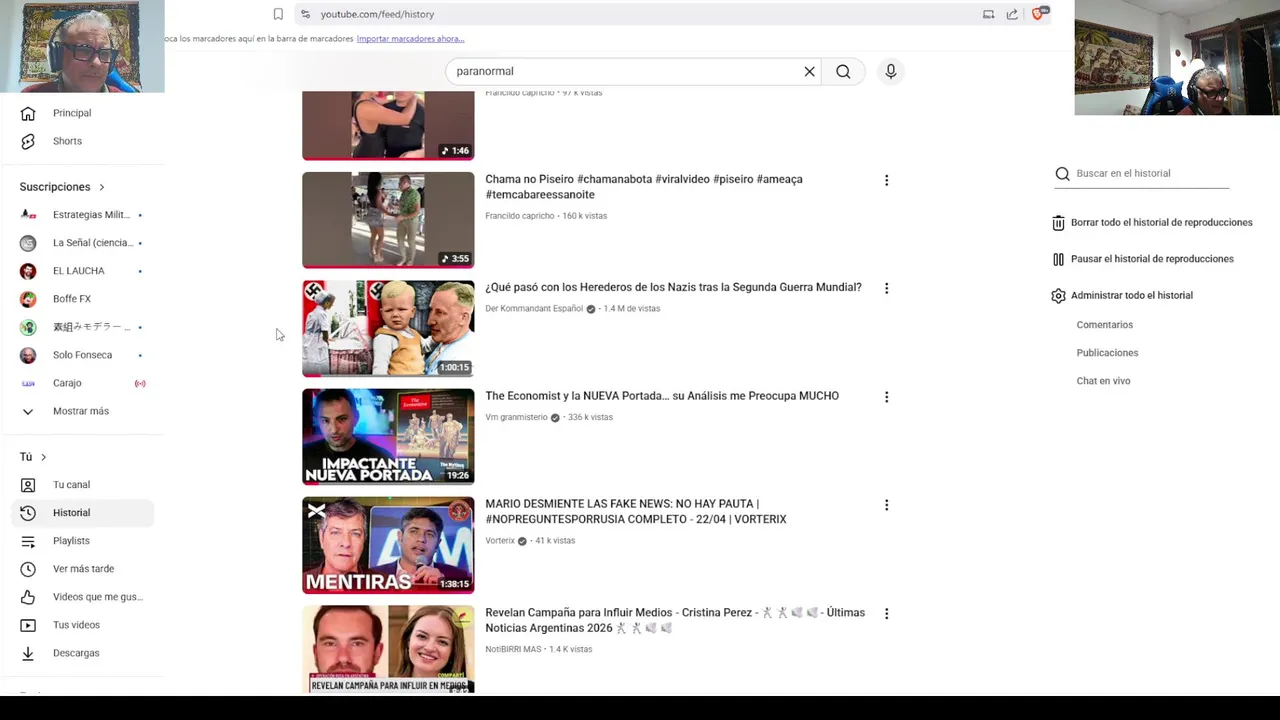Open Ver más tarde list
Screen dimensions: 1280x720
click(82, 569)
